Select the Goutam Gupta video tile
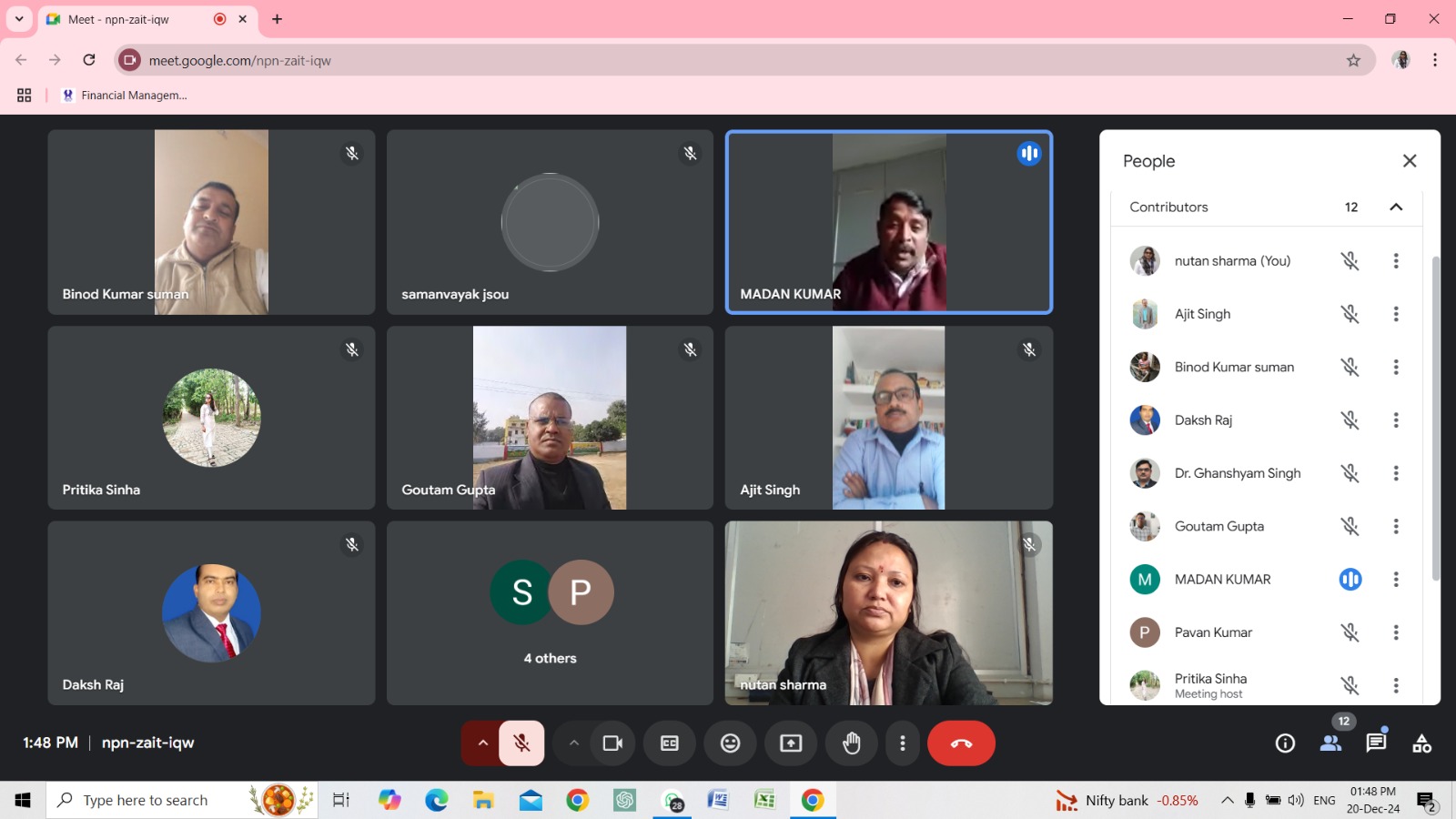Image resolution: width=1456 pixels, height=819 pixels. (550, 418)
